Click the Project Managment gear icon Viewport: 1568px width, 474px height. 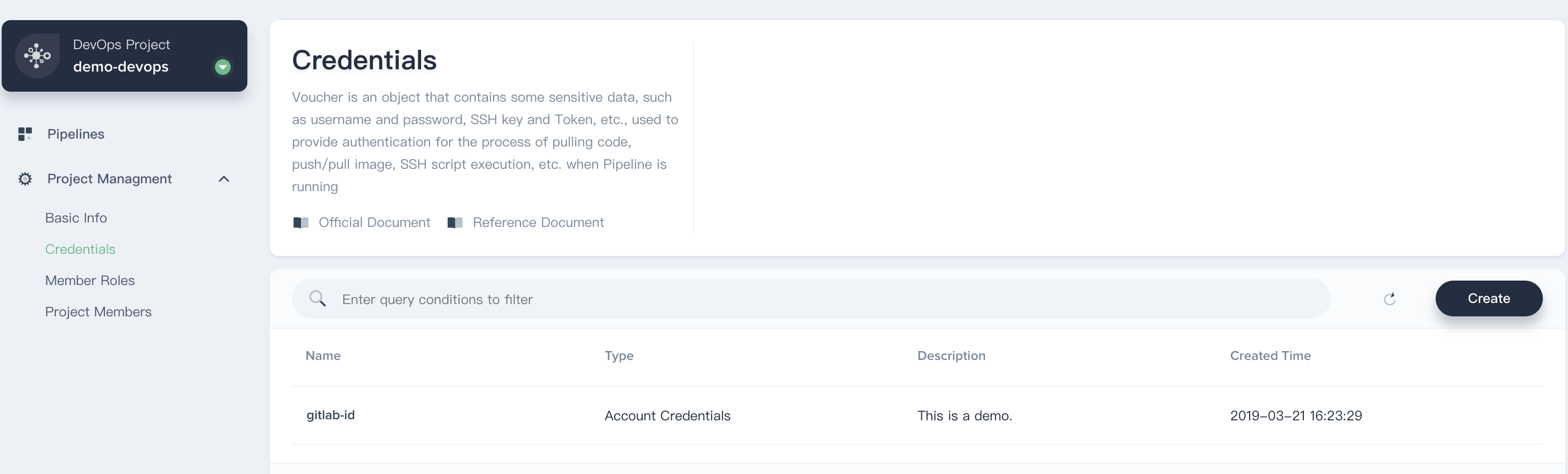point(25,178)
